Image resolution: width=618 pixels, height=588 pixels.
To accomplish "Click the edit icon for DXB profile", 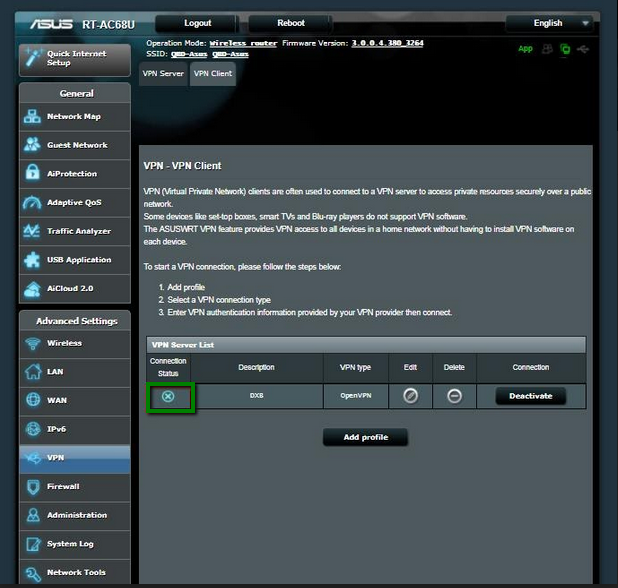I will (410, 396).
